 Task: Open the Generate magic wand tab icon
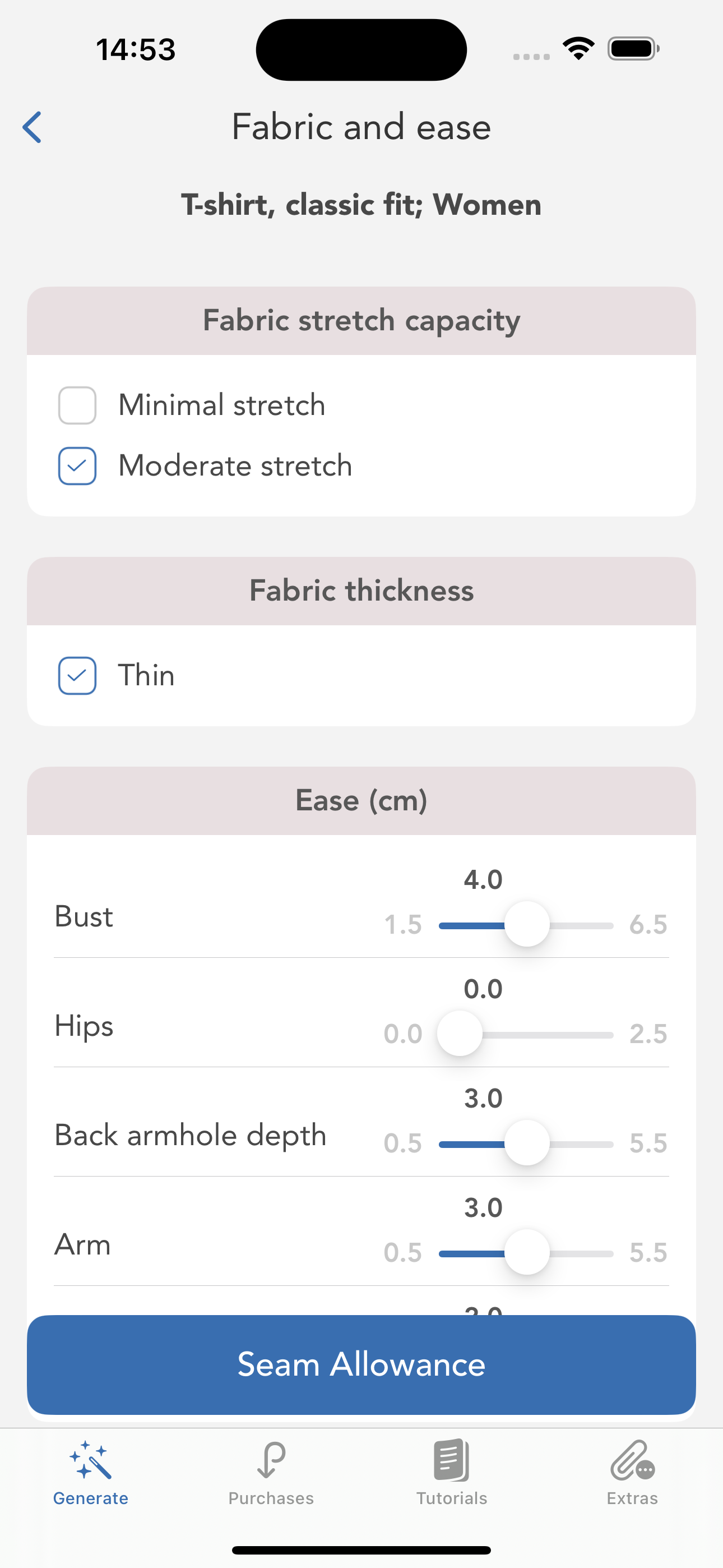(90, 1460)
